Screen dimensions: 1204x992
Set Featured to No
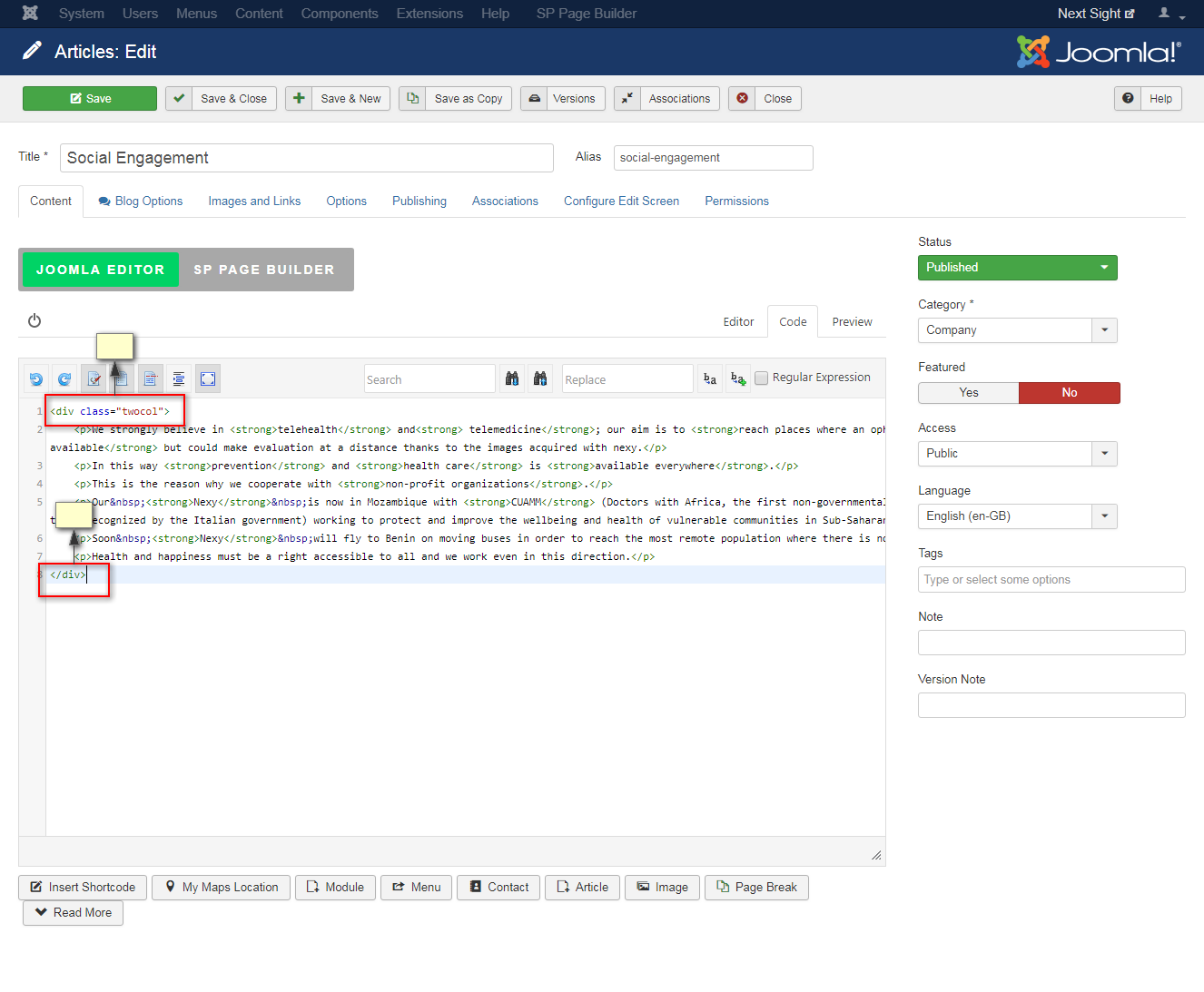pyautogui.click(x=1070, y=393)
